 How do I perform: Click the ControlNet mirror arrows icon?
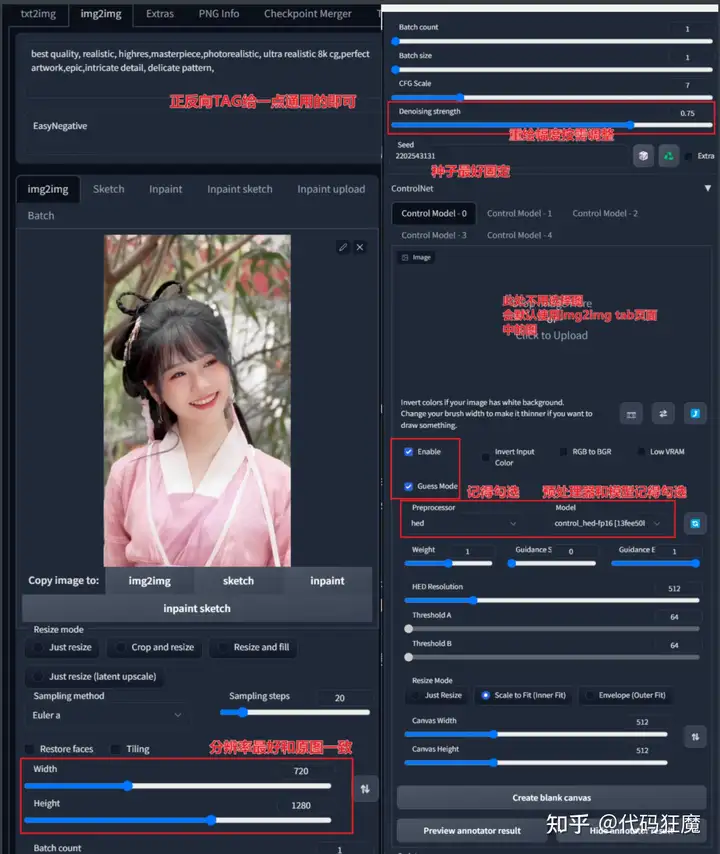click(x=663, y=414)
